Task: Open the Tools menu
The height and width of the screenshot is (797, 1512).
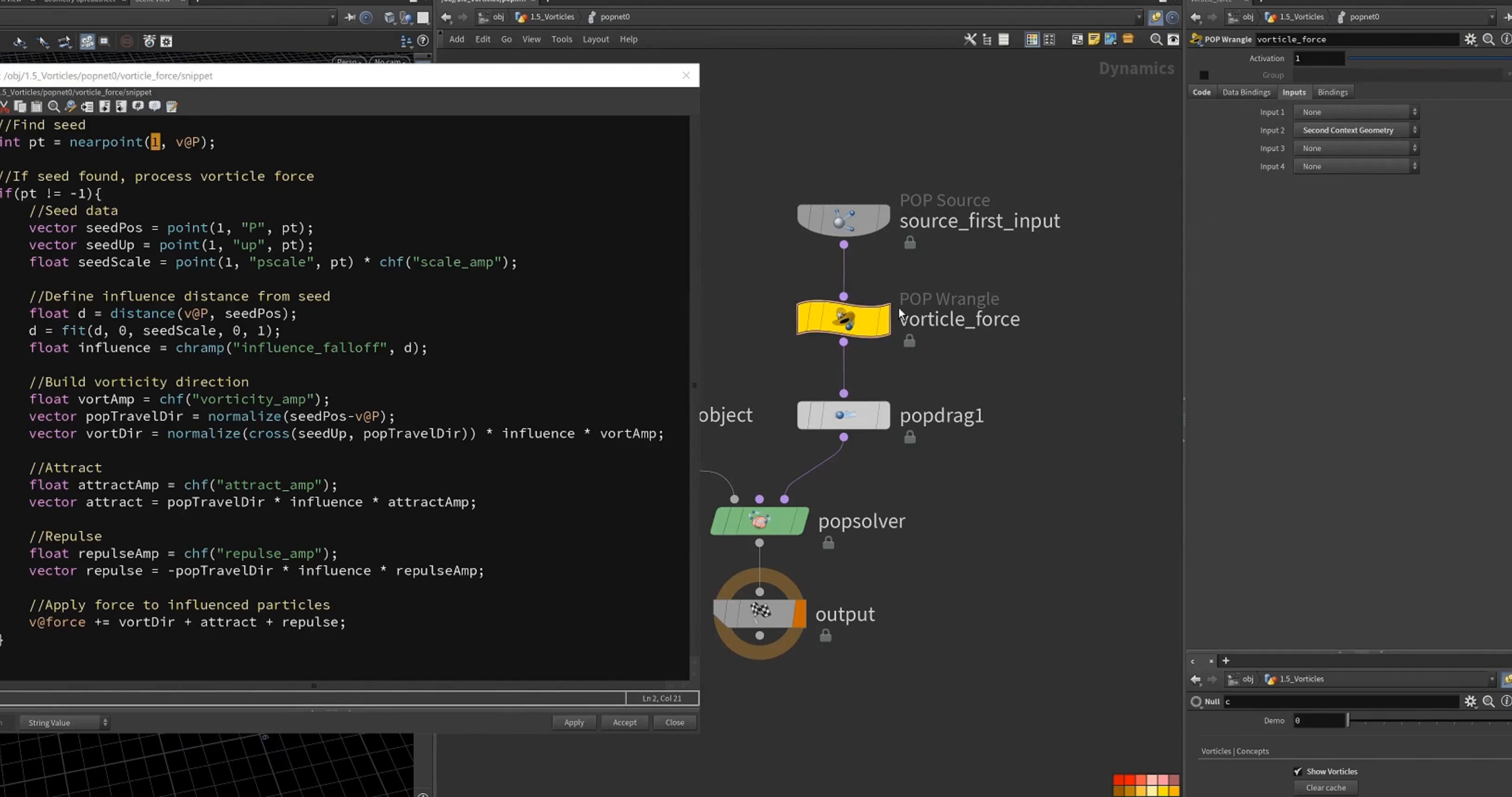Action: (561, 39)
